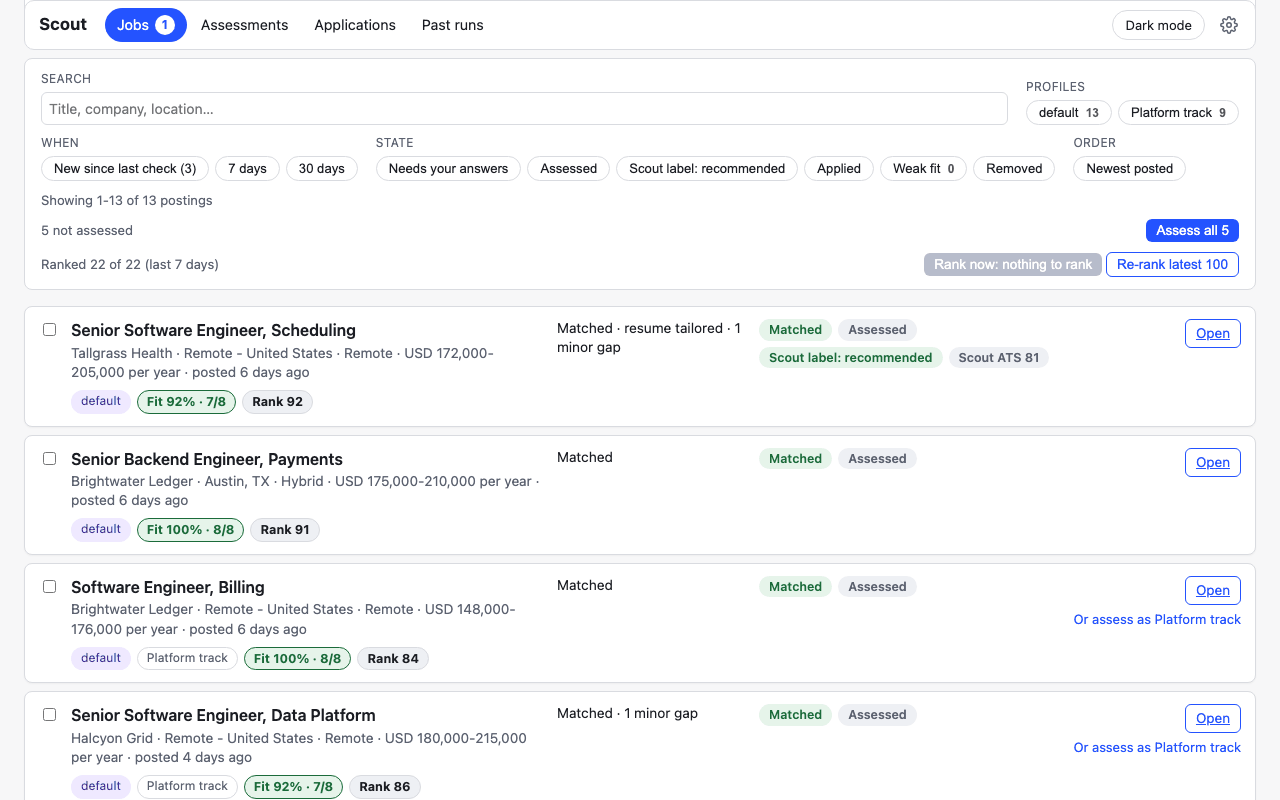1280x800 pixels.
Task: Open the Senior Backend Engineer, Payments posting
Action: click(1213, 462)
